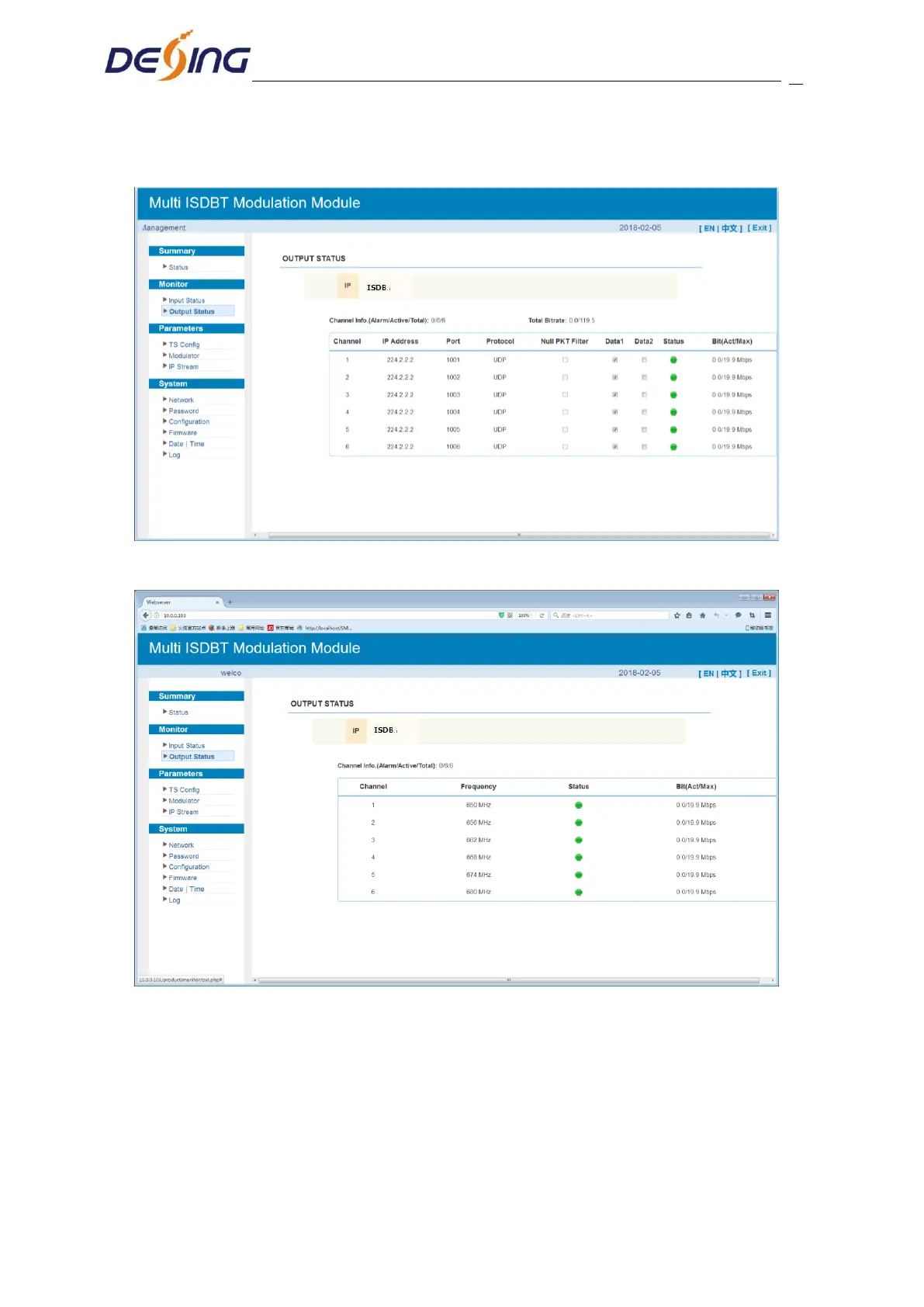Image resolution: width=924 pixels, height=1307 pixels.
Task: Open Modulator in the browser window sidebar
Action: click(184, 801)
